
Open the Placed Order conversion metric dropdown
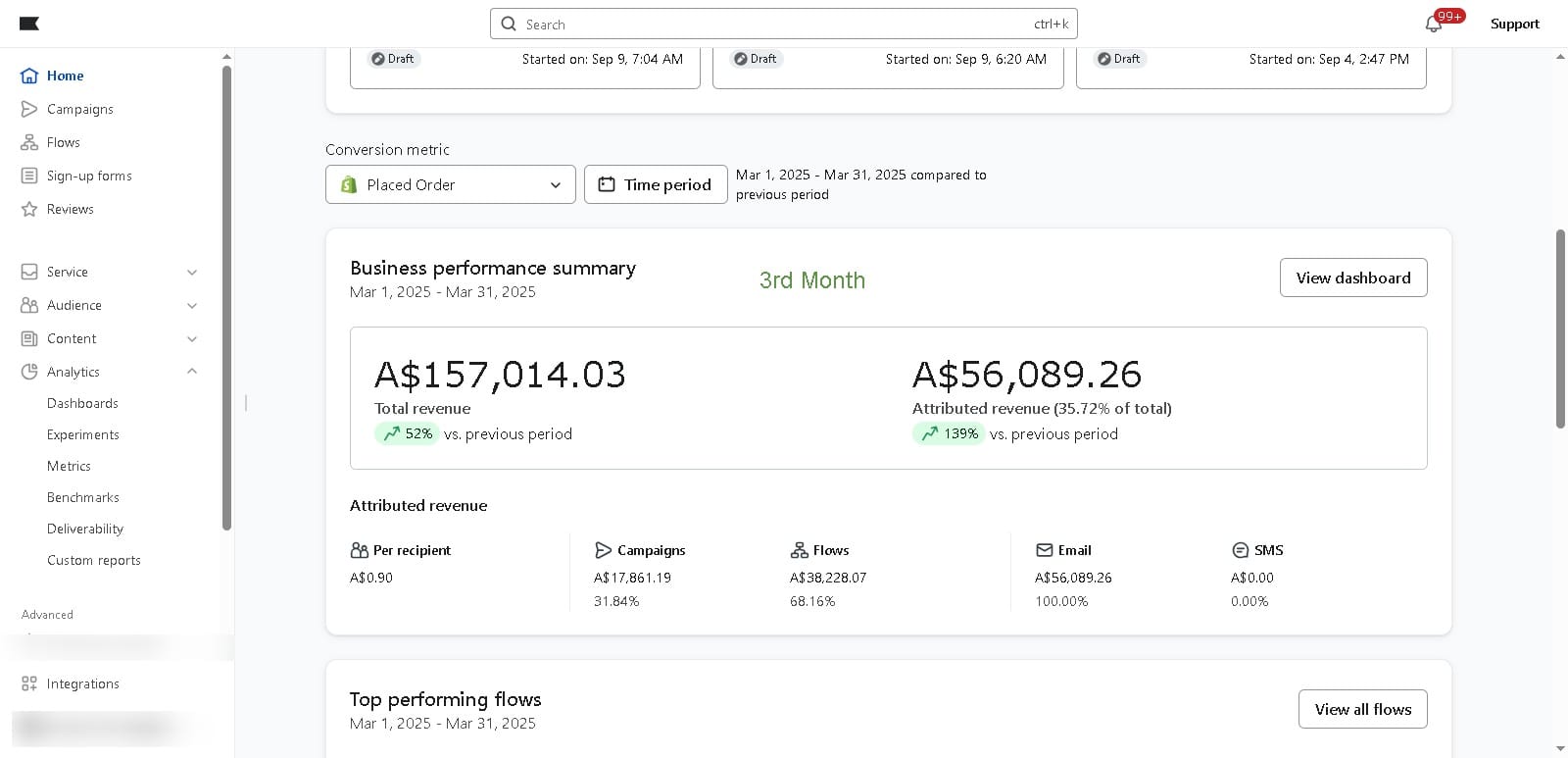click(x=450, y=184)
